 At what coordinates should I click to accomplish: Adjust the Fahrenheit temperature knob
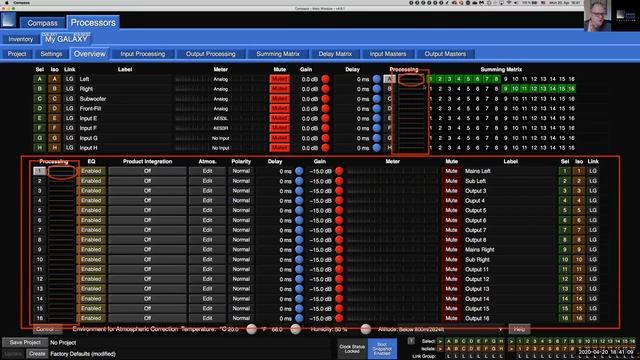(x=296, y=329)
